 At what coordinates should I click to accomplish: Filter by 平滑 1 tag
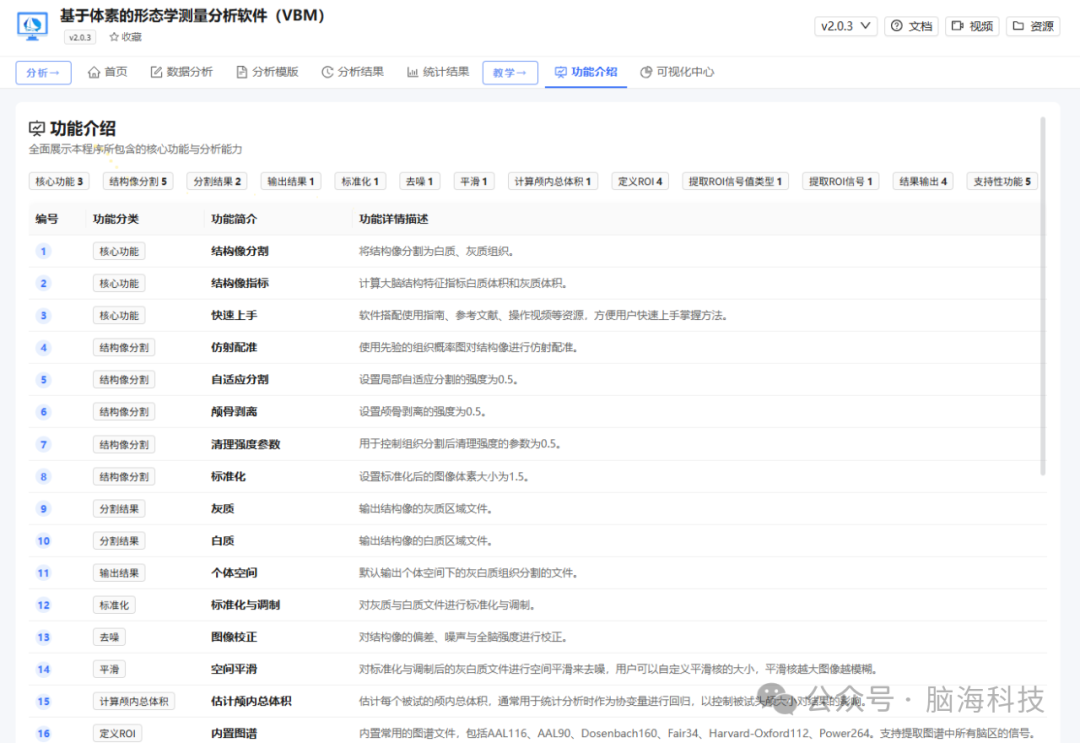click(x=474, y=181)
